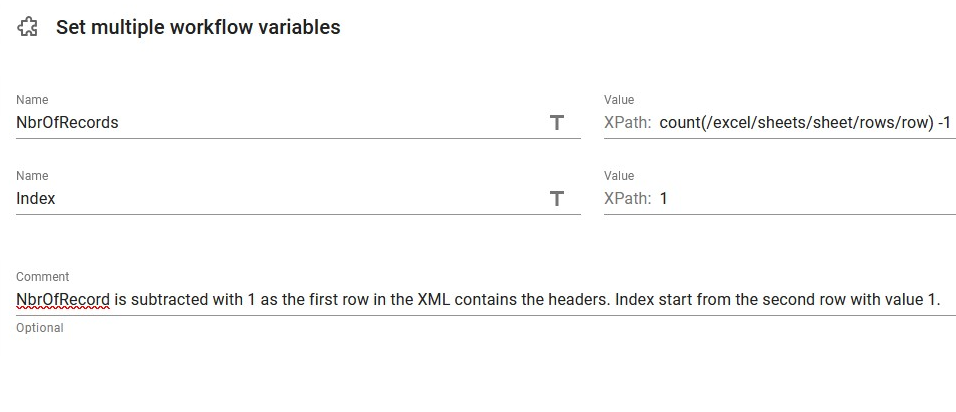956x412 pixels.
Task: Click the T text-type icon beside Index
Action: 556,199
